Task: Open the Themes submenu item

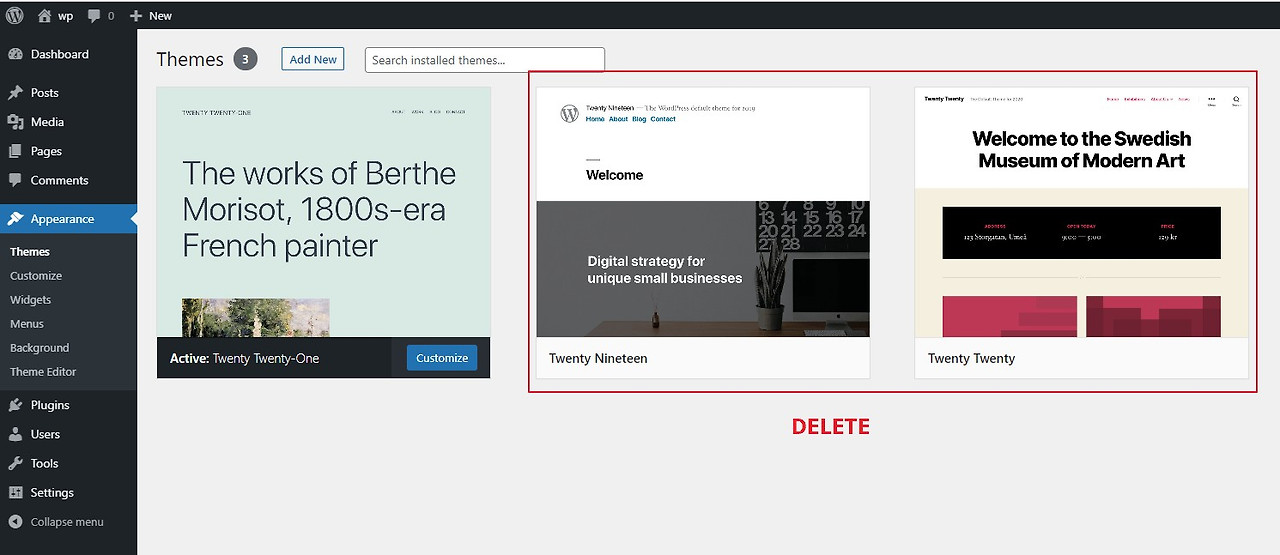Action: (30, 252)
